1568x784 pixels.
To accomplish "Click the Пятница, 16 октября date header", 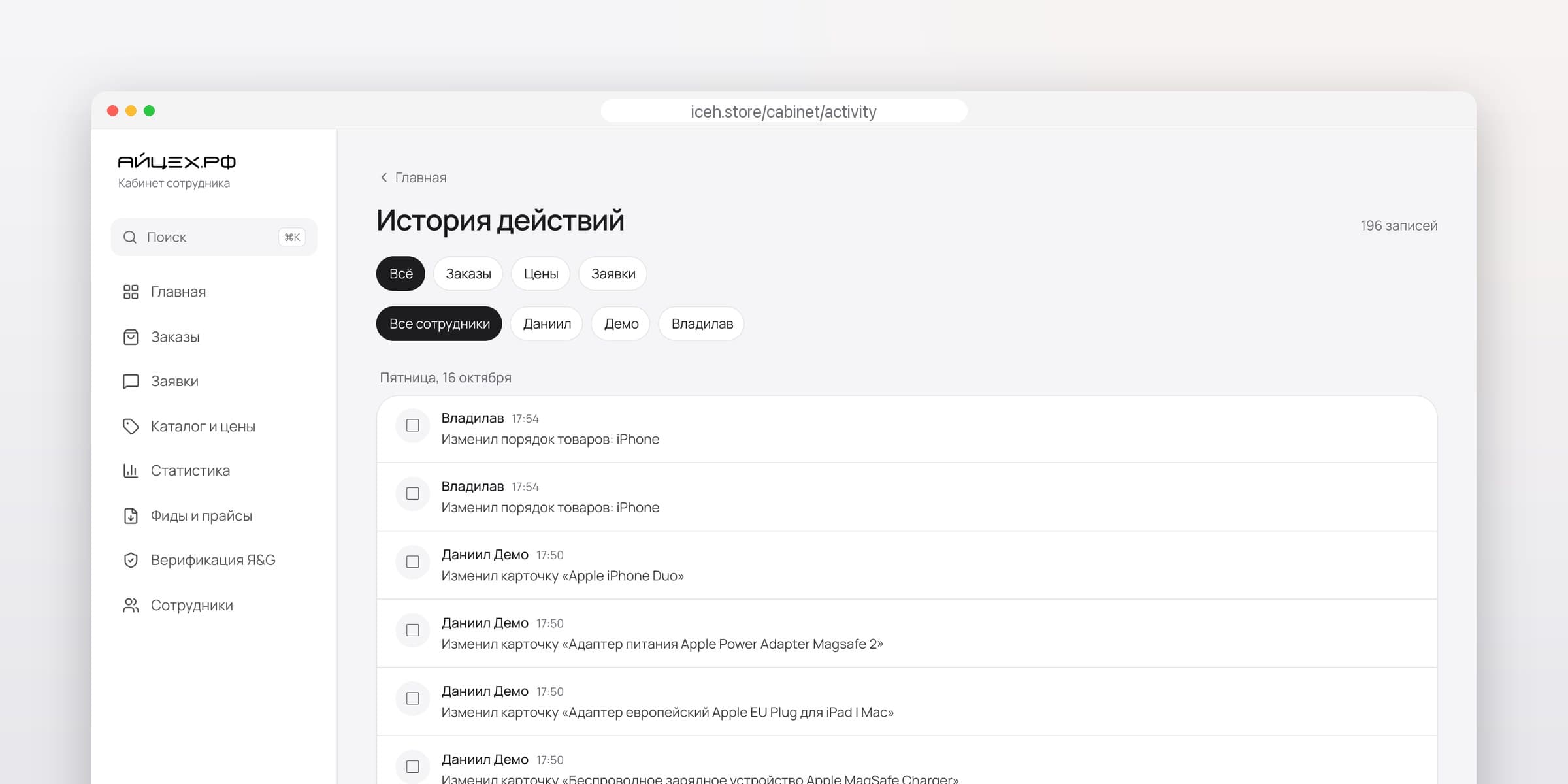I will coord(446,378).
